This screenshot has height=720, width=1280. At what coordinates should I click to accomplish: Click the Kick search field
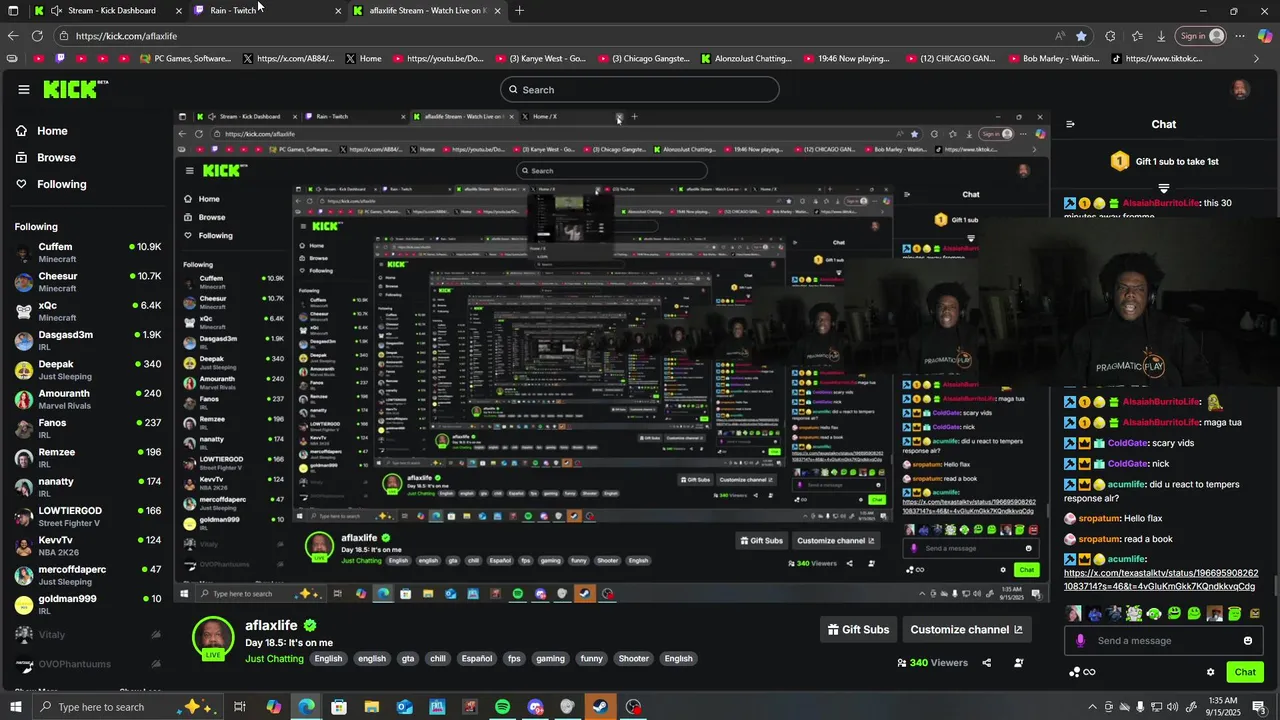640,89
